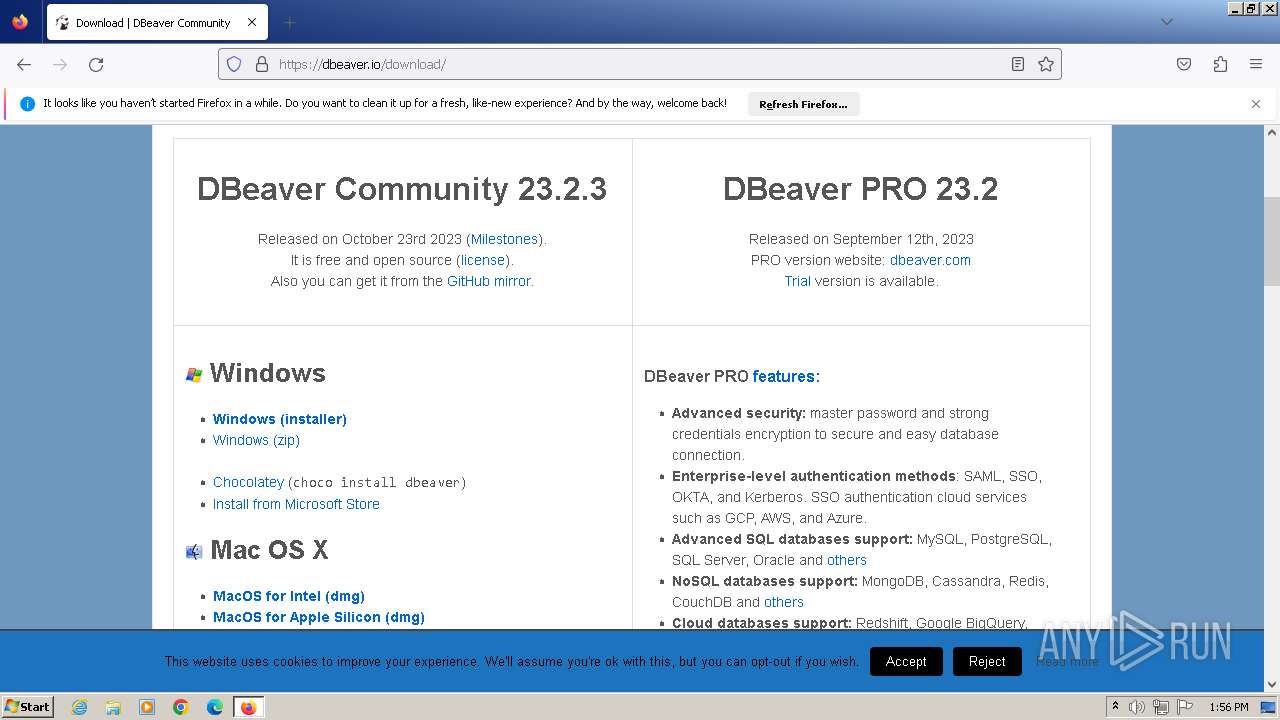The width and height of the screenshot is (1280, 720).
Task: Launch Internet Explorer from taskbar
Action: point(80,707)
